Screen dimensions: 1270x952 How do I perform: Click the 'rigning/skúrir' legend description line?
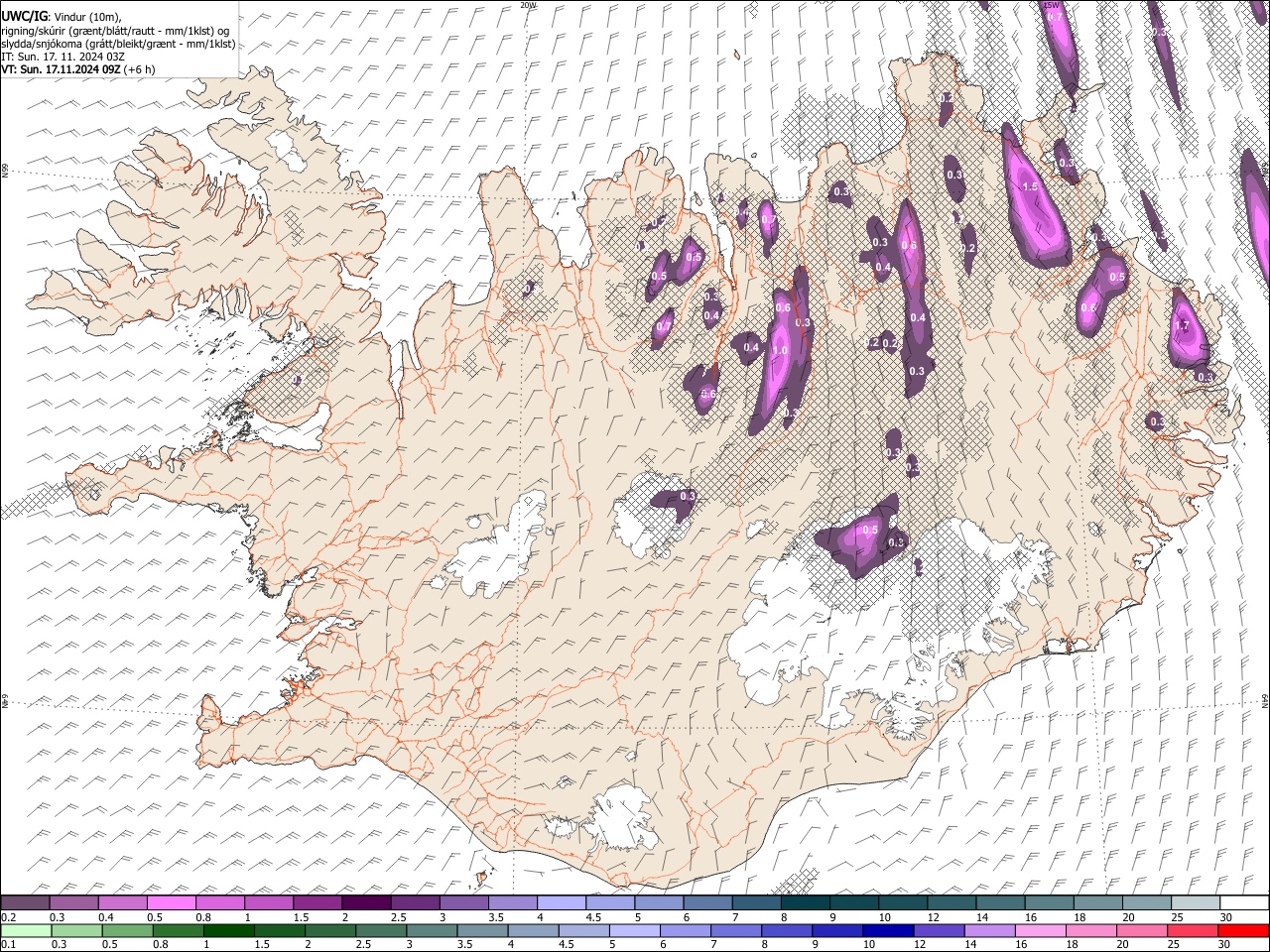(116, 31)
